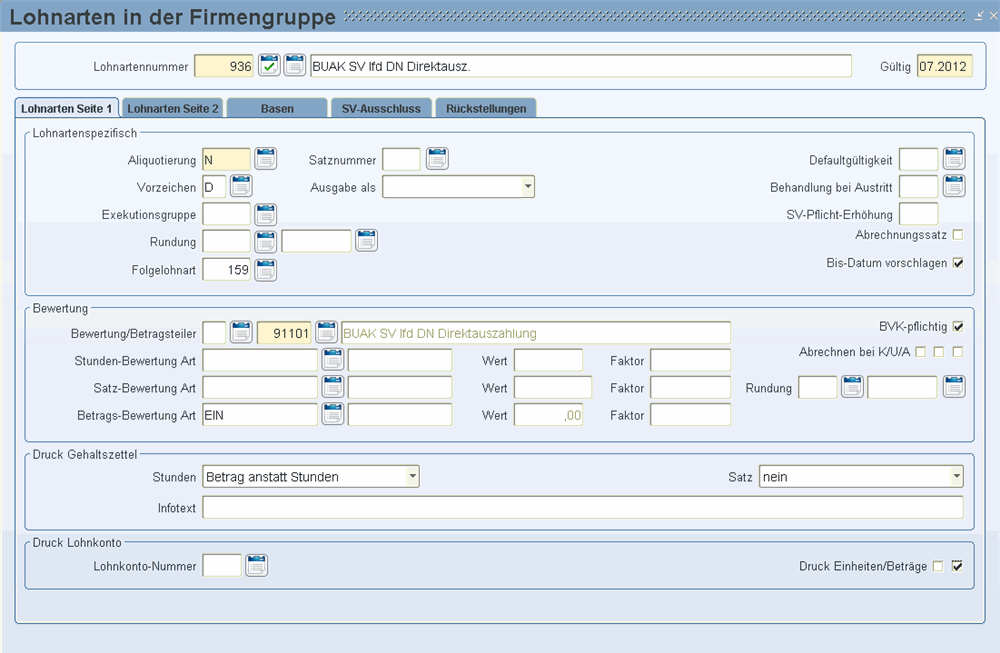The height and width of the screenshot is (653, 1000).
Task: Open the lookup list icon next to Lohnartennummer checkmark
Action: [295, 66]
